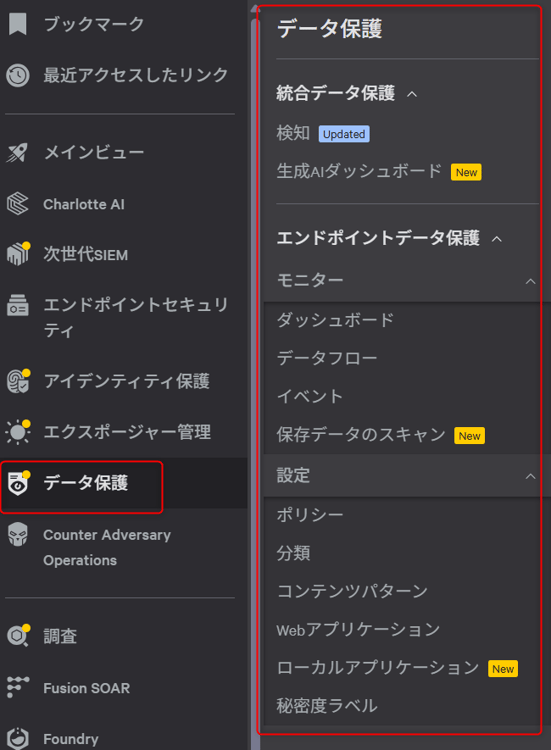Open エンドポイントセキュリティ menu
Image resolution: width=551 pixels, height=750 pixels.
136,318
